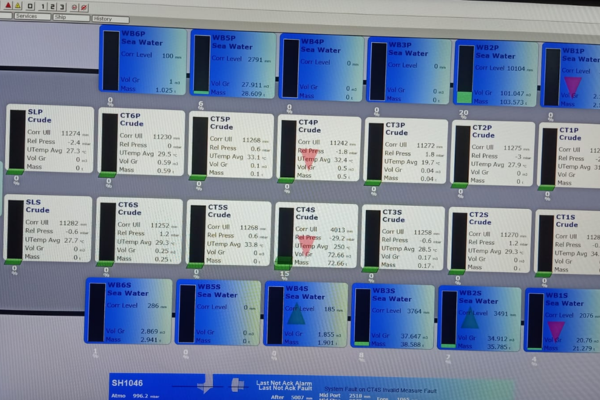
Task: Click the WB2P tank level bar
Action: click(x=465, y=75)
